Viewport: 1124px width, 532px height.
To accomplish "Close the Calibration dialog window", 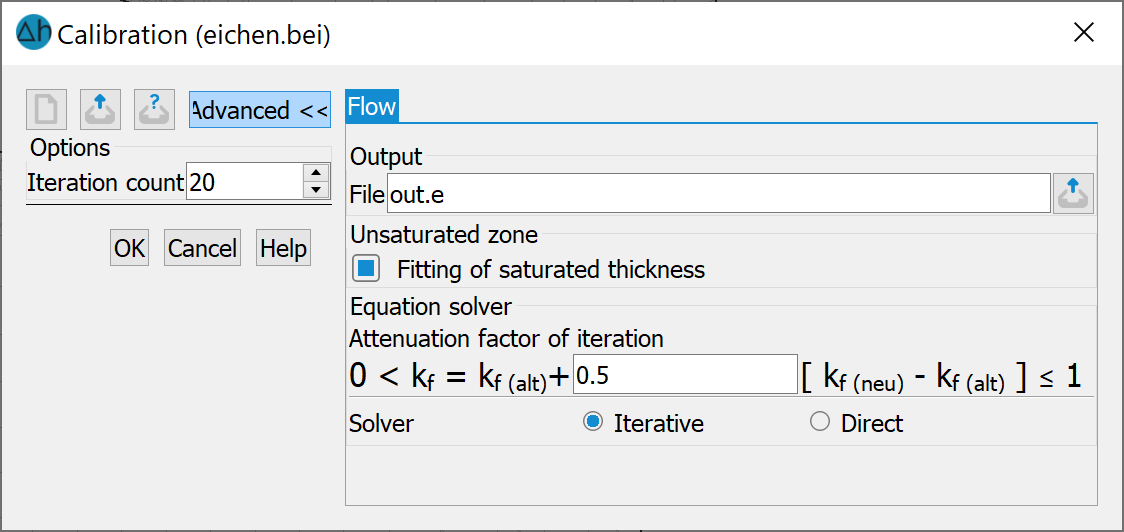I will [1082, 32].
